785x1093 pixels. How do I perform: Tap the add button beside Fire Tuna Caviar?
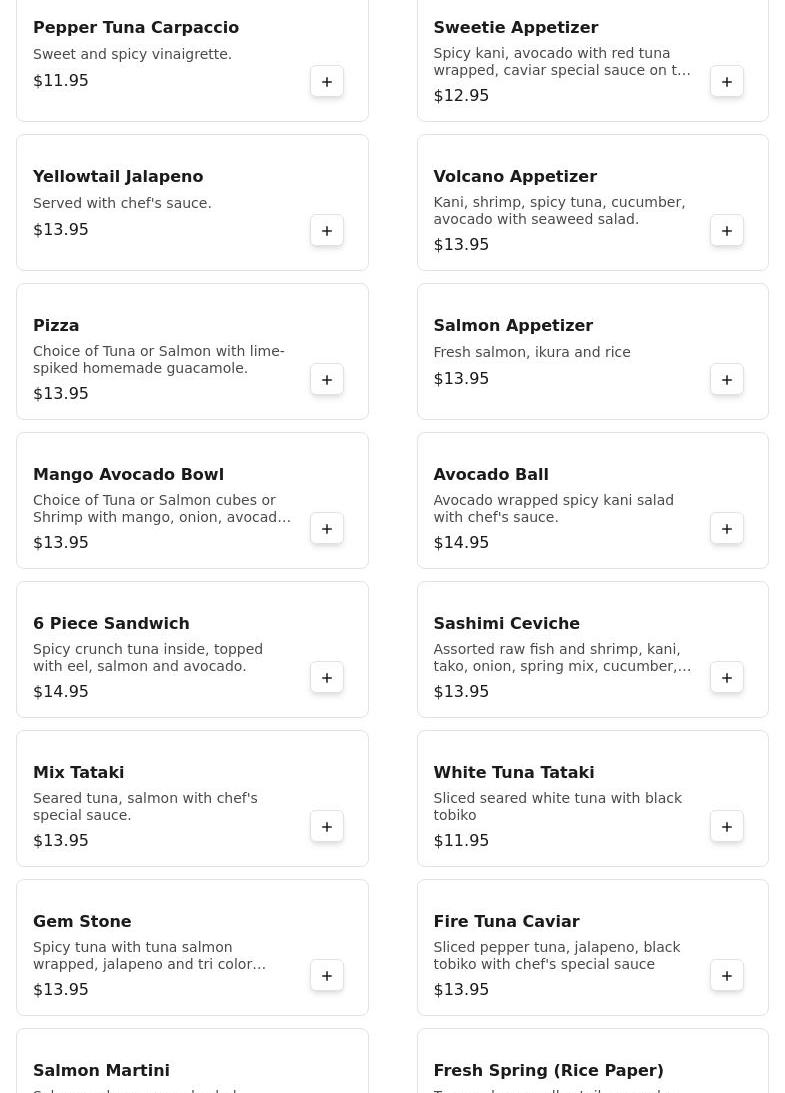click(x=727, y=976)
